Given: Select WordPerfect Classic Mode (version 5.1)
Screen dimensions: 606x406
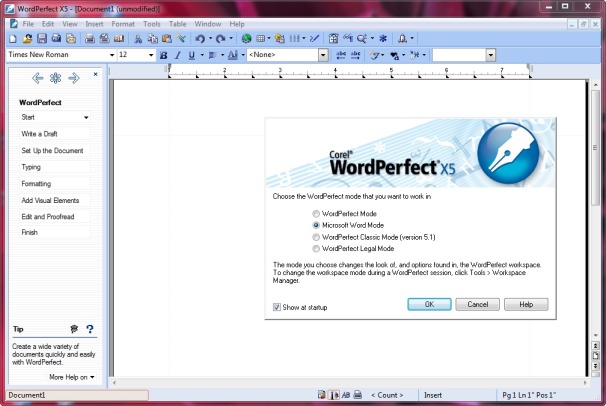Looking at the screenshot, I should coord(316,237).
